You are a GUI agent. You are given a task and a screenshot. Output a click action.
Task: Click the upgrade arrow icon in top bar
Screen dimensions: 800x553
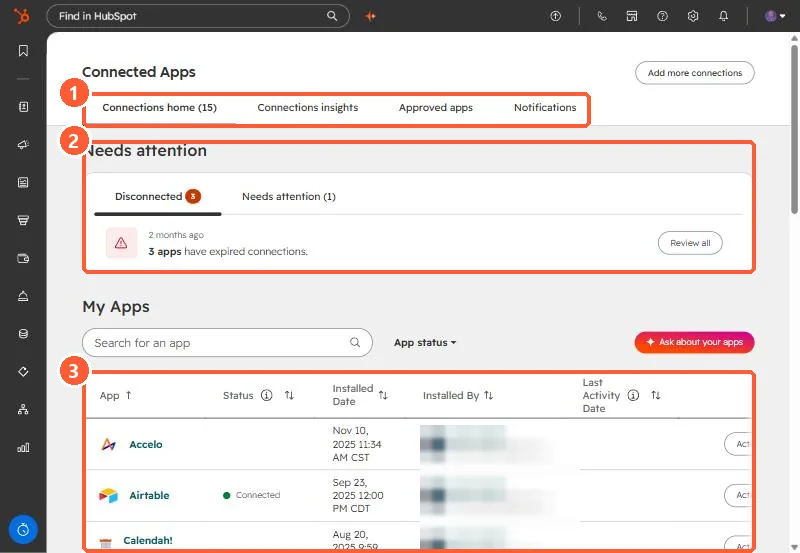[x=556, y=16]
